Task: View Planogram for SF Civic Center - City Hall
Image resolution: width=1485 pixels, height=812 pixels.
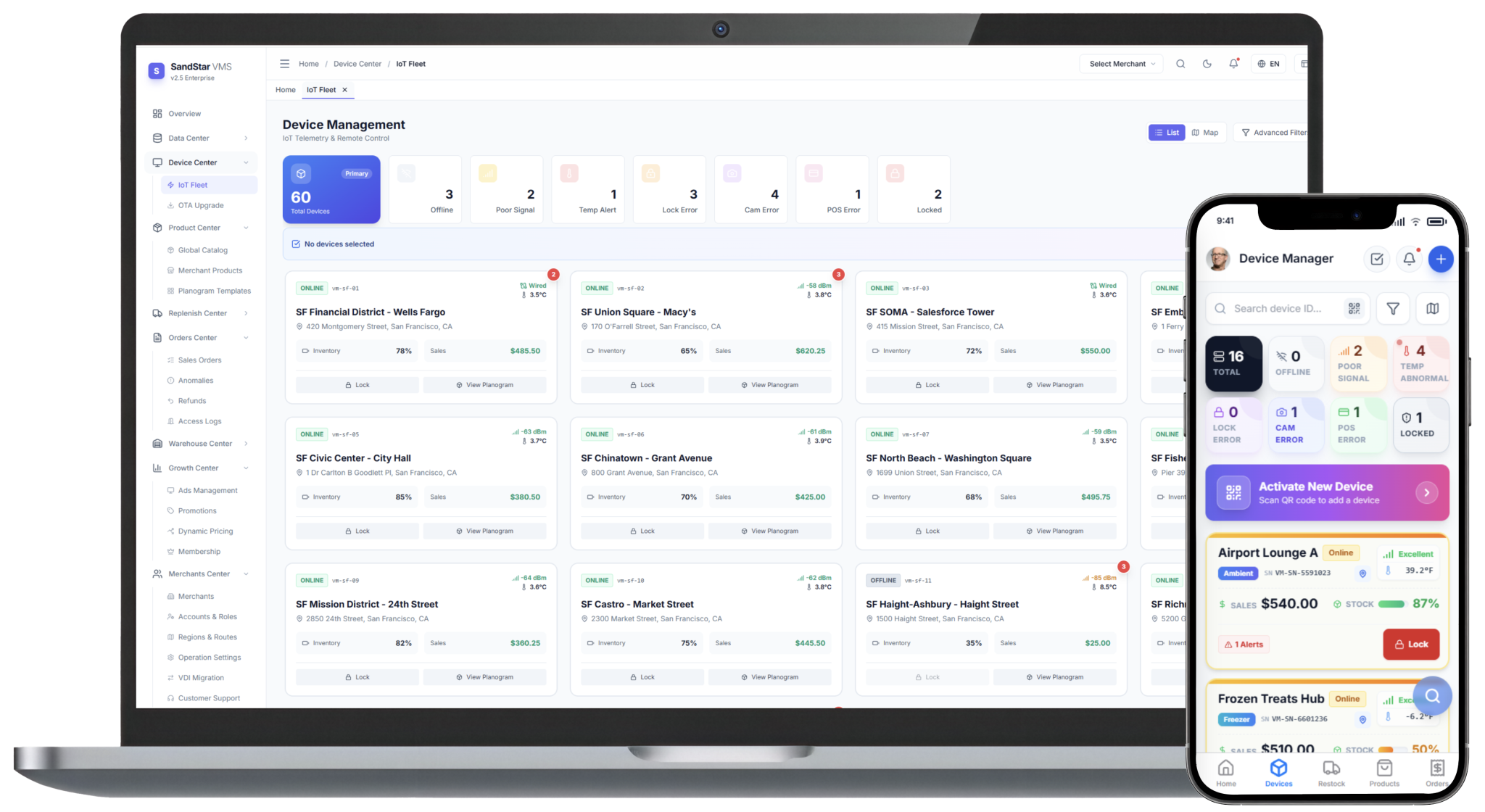Action: pos(485,531)
